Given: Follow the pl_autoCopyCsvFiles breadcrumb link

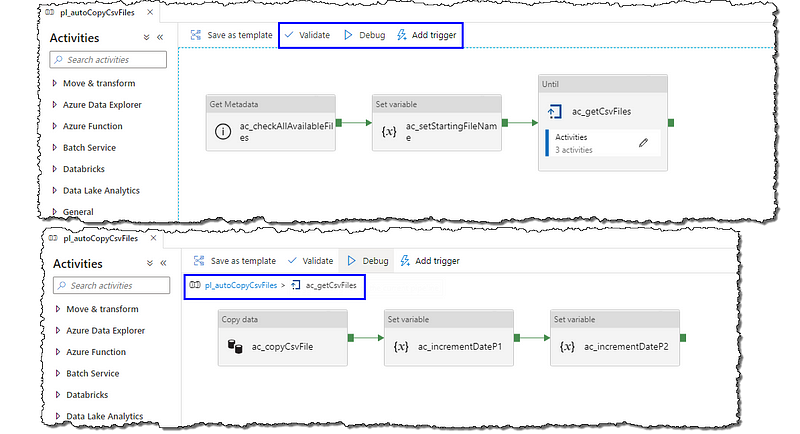Looking at the screenshot, I should (241, 286).
